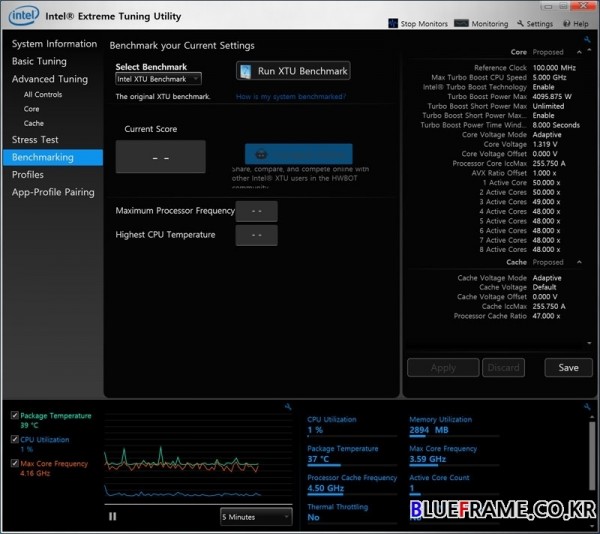Click the Processor Cache Ratio 47.000 x
This screenshot has width=600, height=534.
[x=546, y=316]
